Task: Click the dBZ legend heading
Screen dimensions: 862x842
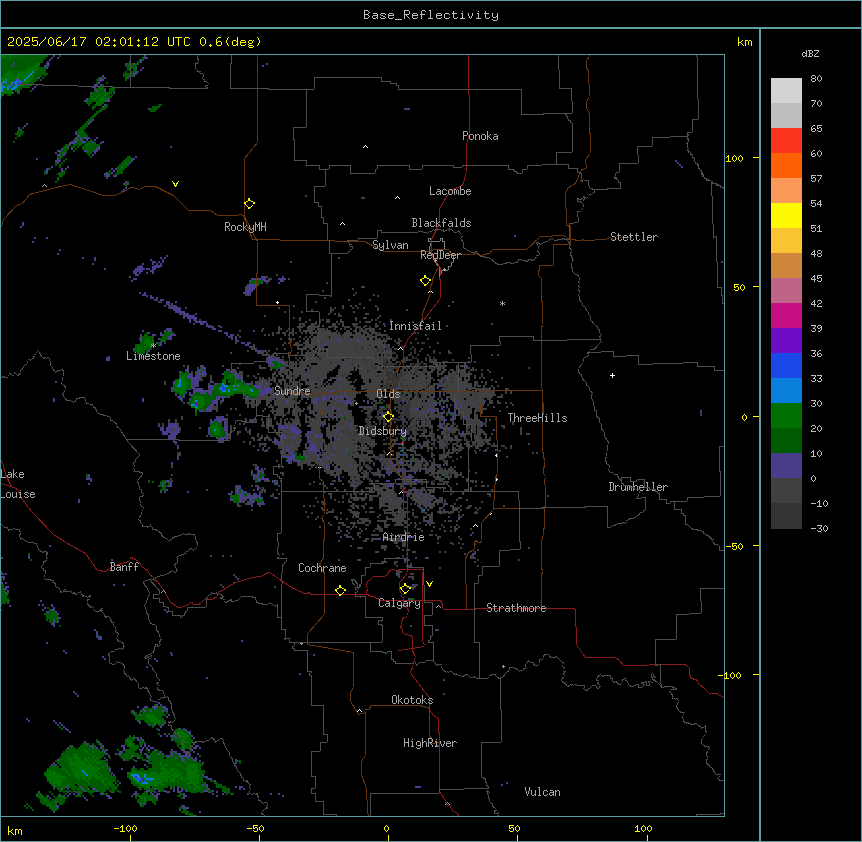Action: [810, 53]
